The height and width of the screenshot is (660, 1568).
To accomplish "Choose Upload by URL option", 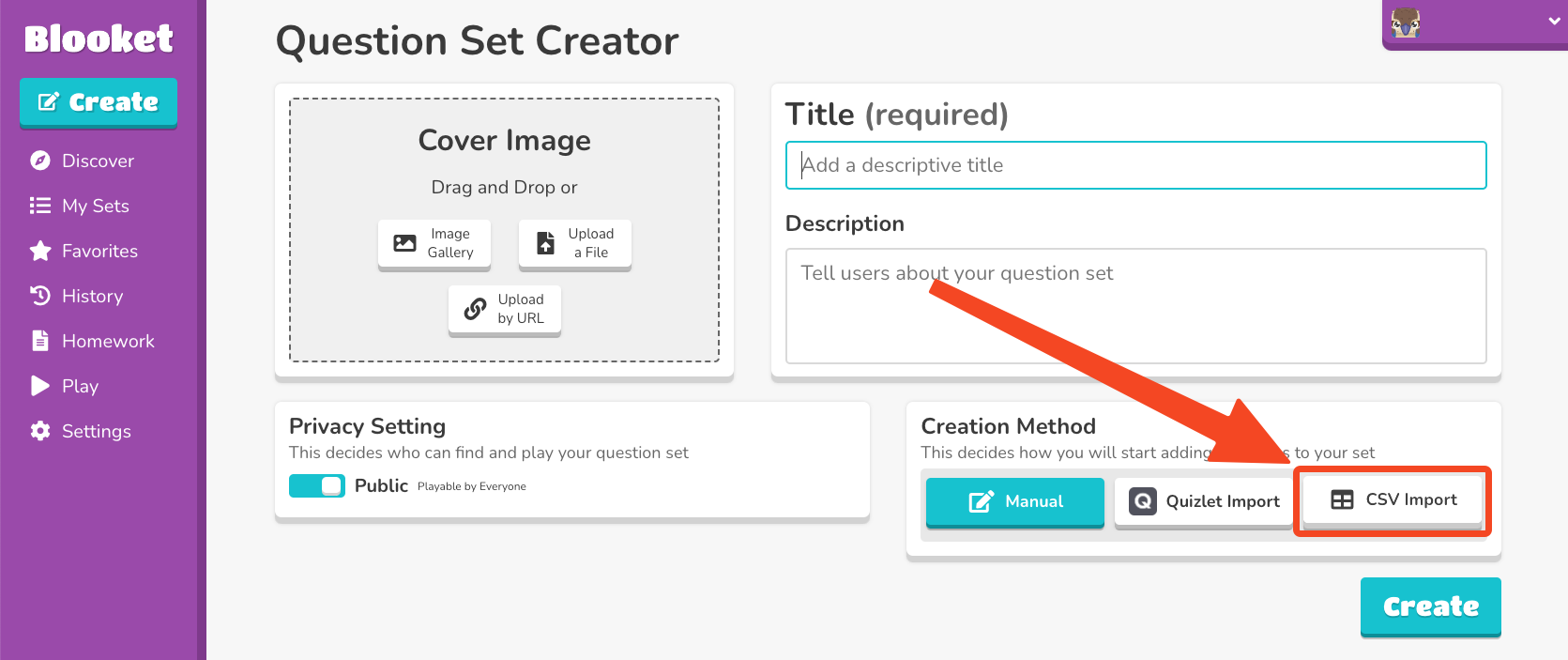I will pos(505,310).
